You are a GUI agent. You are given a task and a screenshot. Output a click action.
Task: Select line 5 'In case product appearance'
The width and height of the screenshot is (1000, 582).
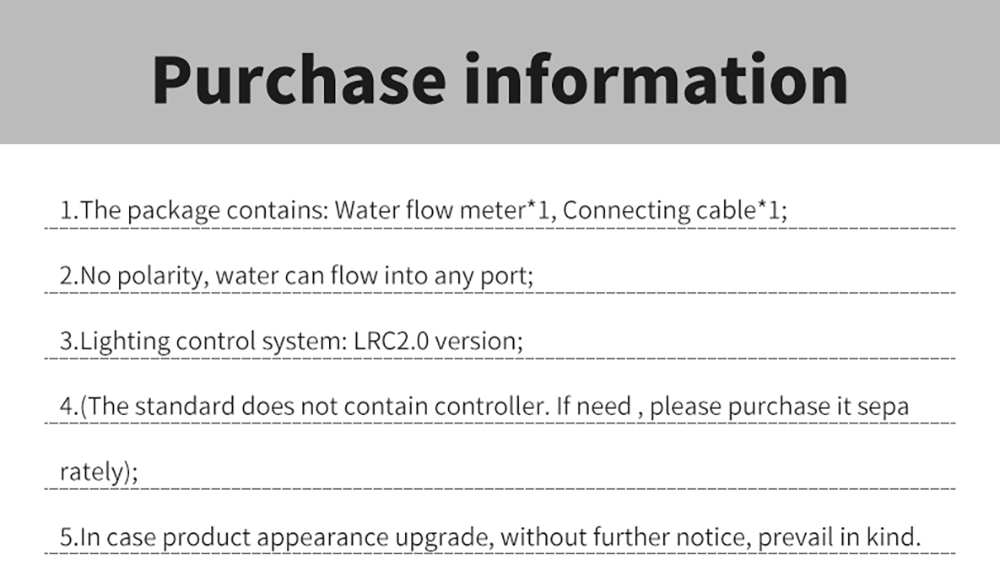coord(490,537)
